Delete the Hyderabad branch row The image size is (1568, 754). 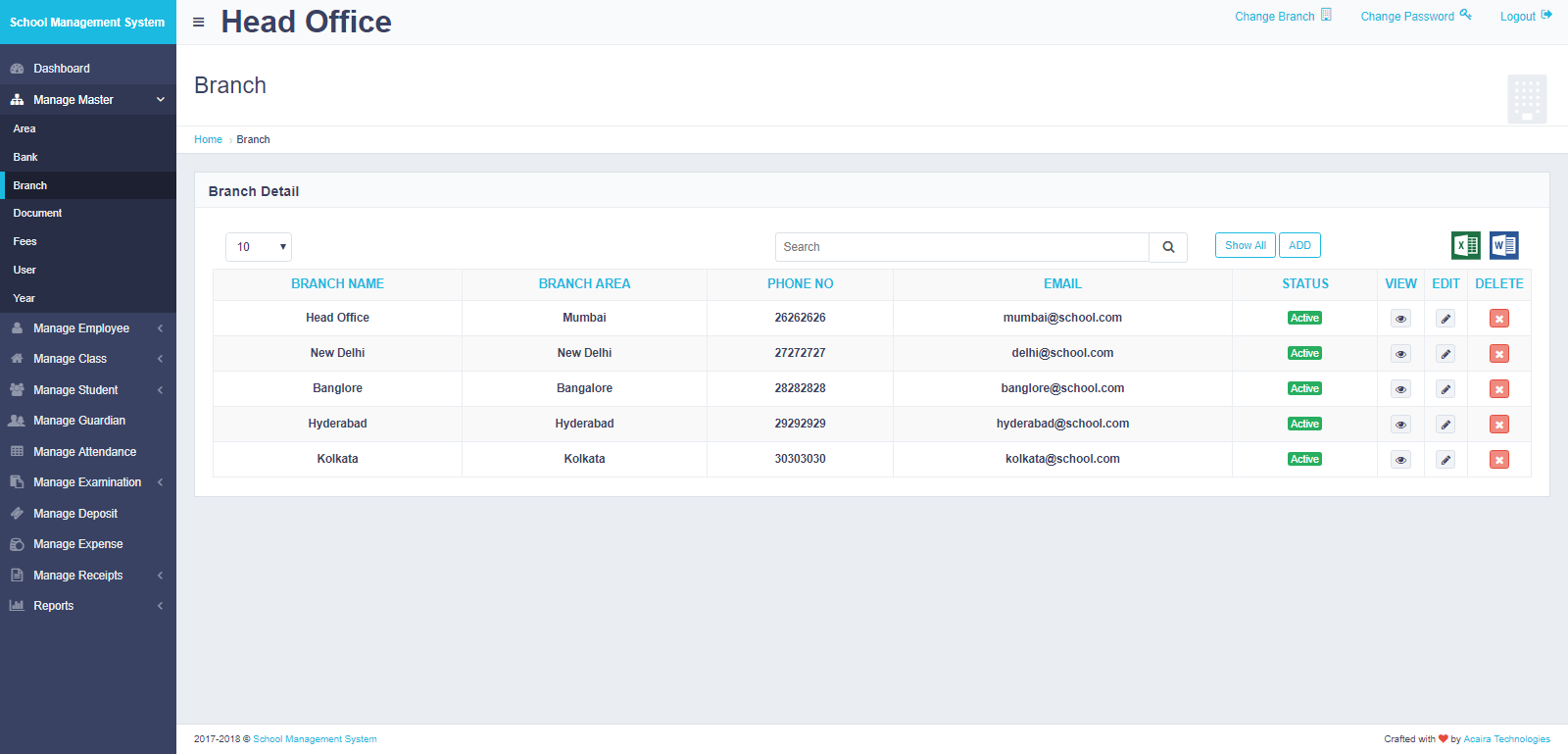(1498, 425)
